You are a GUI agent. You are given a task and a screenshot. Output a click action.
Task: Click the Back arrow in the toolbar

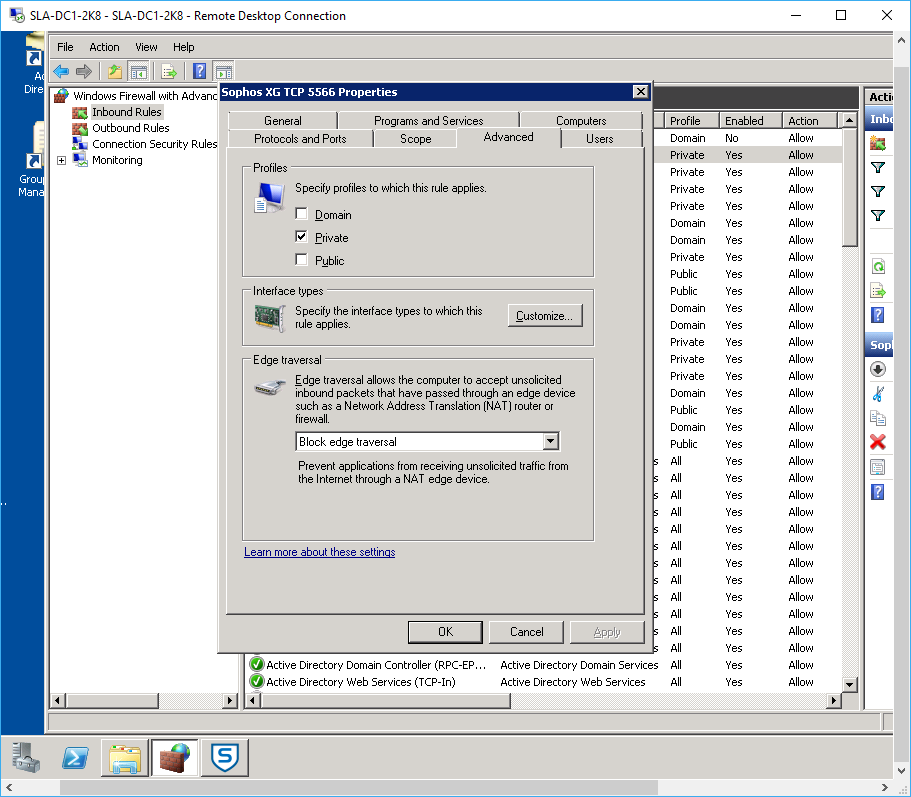coord(61,71)
